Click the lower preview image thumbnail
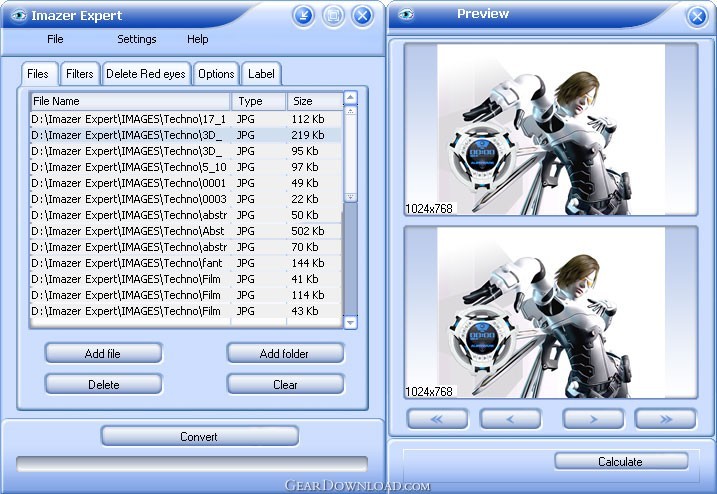This screenshot has width=717, height=494. tap(551, 312)
